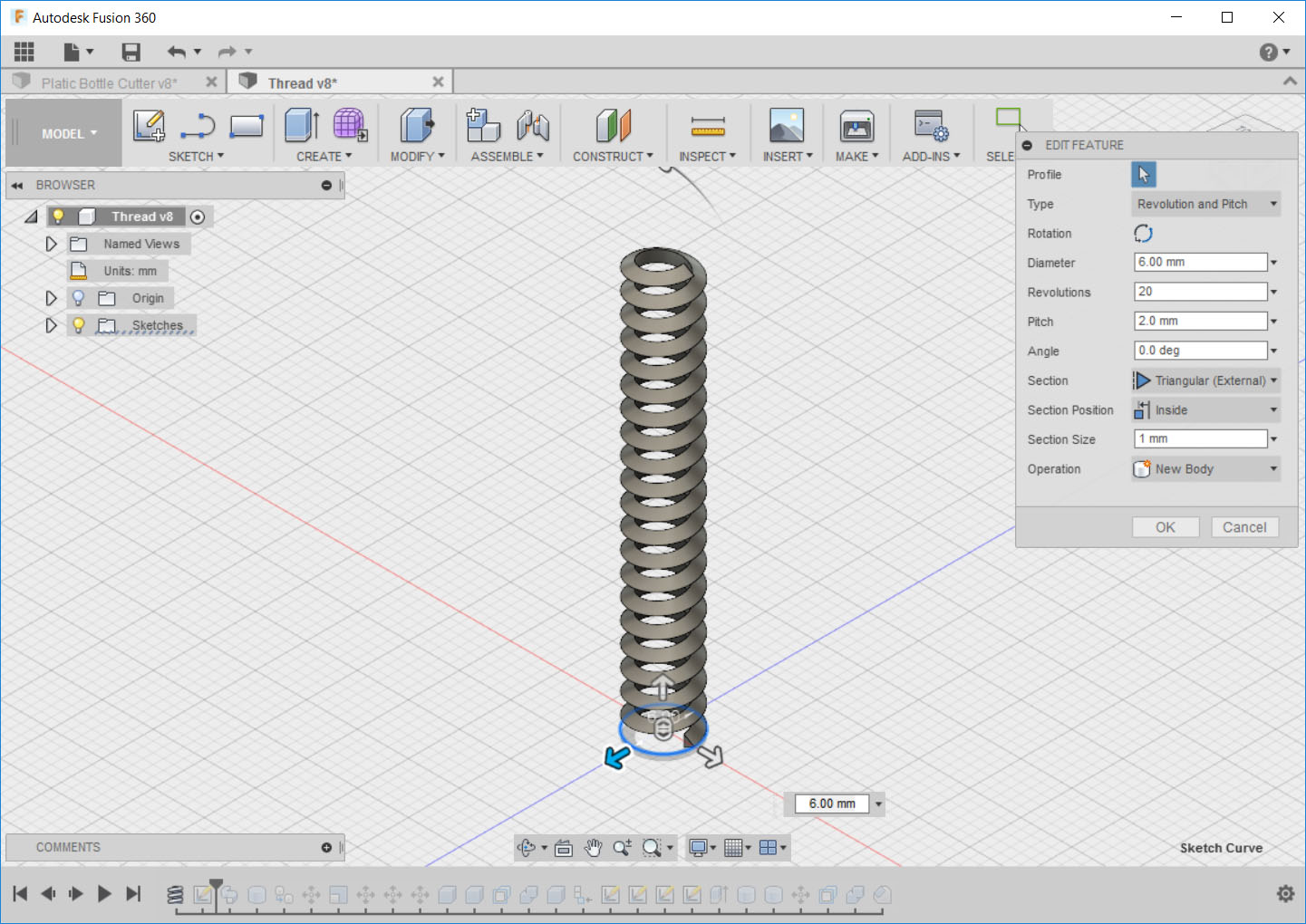Image resolution: width=1306 pixels, height=924 pixels.
Task: Click the Inspect measure icon
Action: pos(708,126)
